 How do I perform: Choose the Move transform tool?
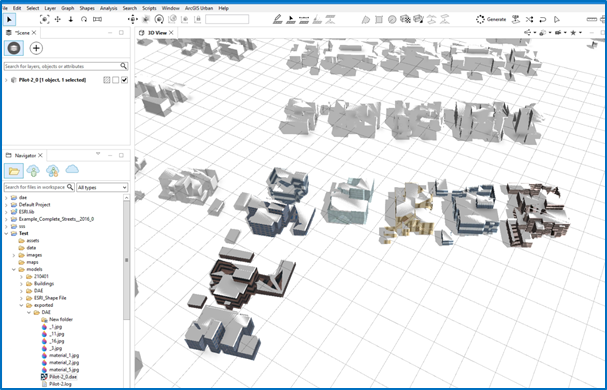pos(58,19)
